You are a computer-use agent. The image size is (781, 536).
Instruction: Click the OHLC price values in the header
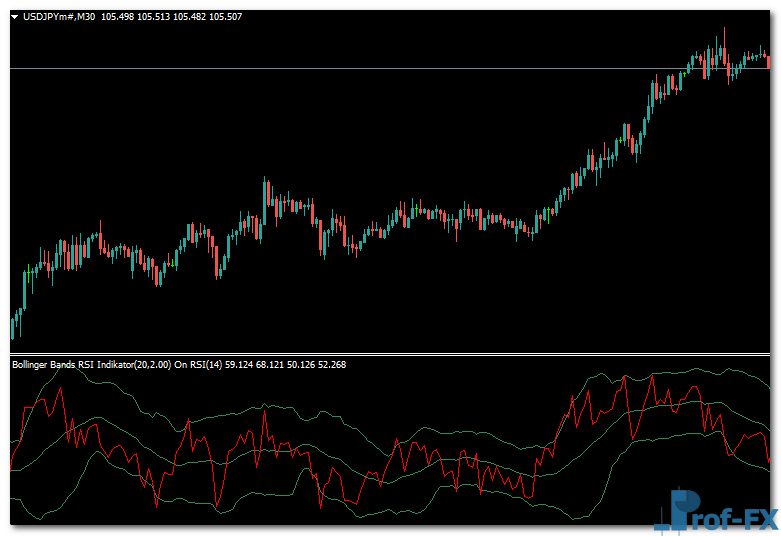click(170, 17)
